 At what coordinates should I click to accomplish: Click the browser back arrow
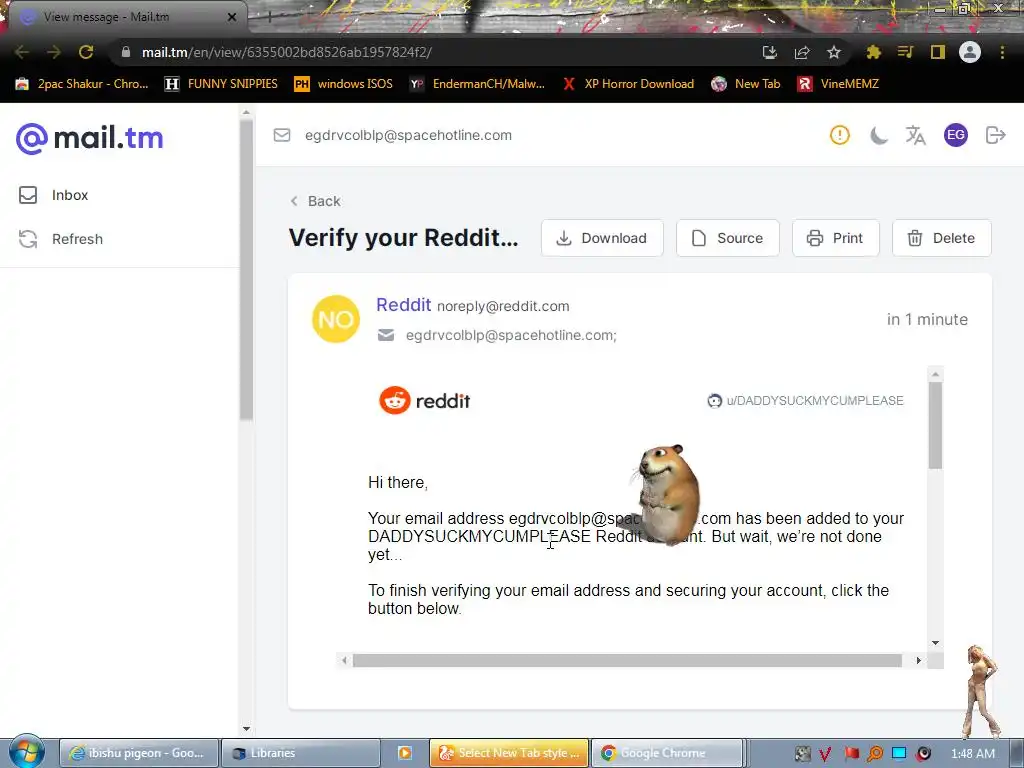pos(22,52)
